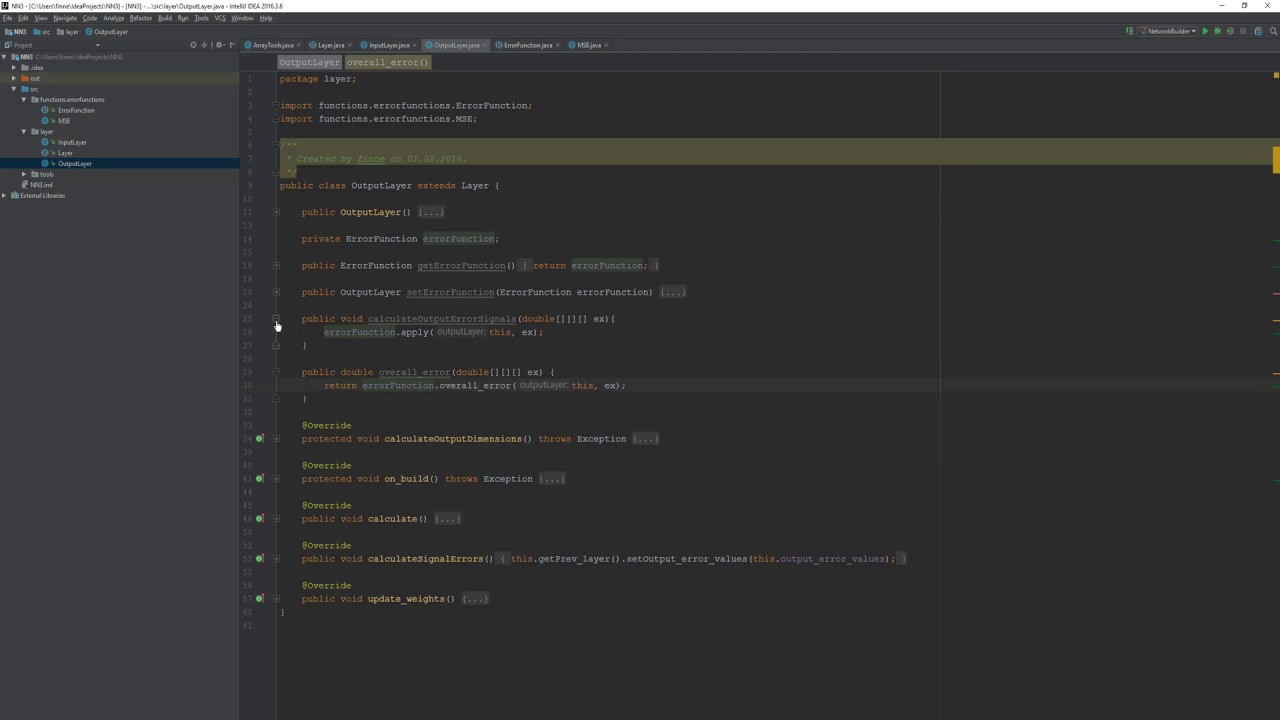The width and height of the screenshot is (1280, 720).
Task: Expand External Libraries node
Action: point(5,195)
